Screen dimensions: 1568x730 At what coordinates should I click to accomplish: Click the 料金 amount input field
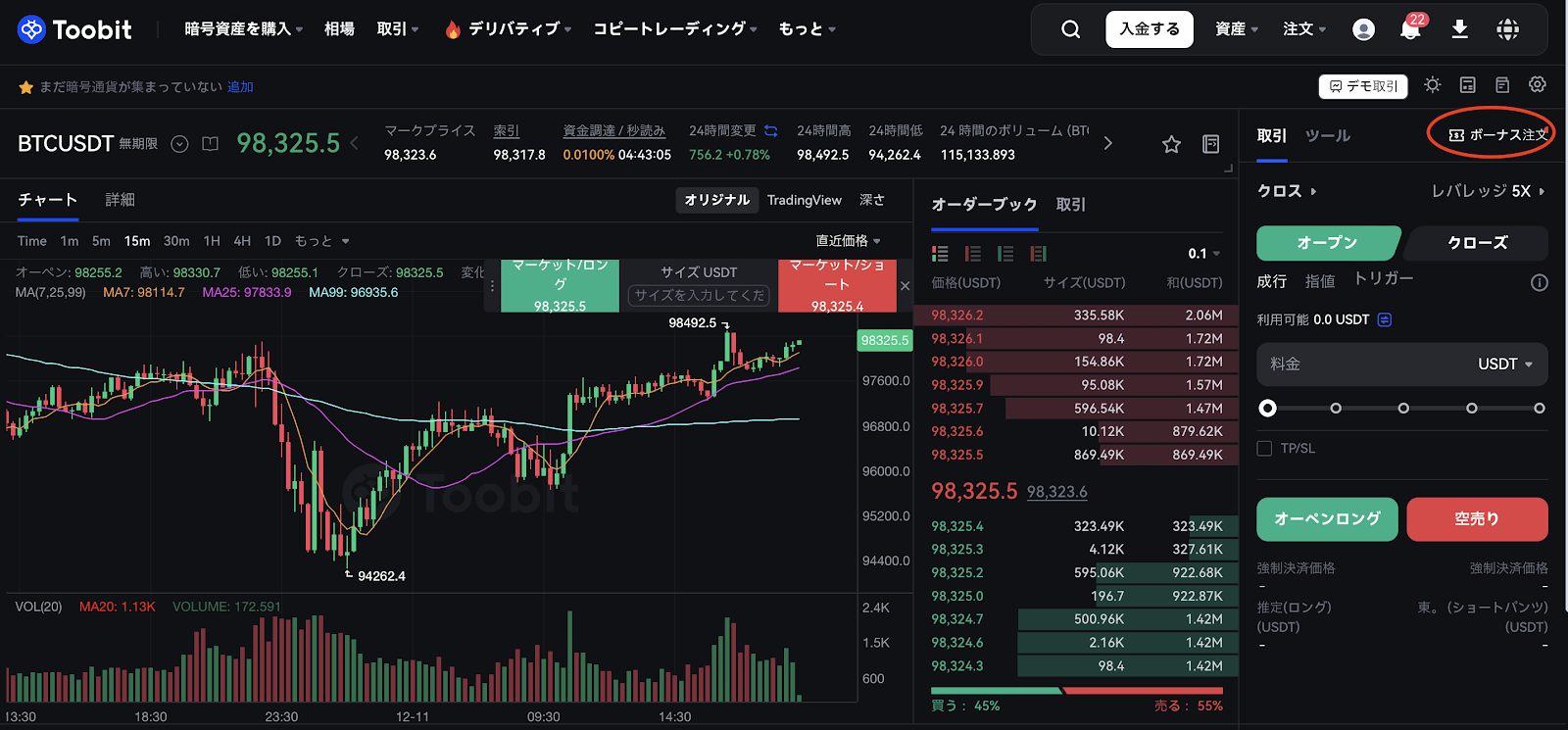pyautogui.click(x=1362, y=365)
